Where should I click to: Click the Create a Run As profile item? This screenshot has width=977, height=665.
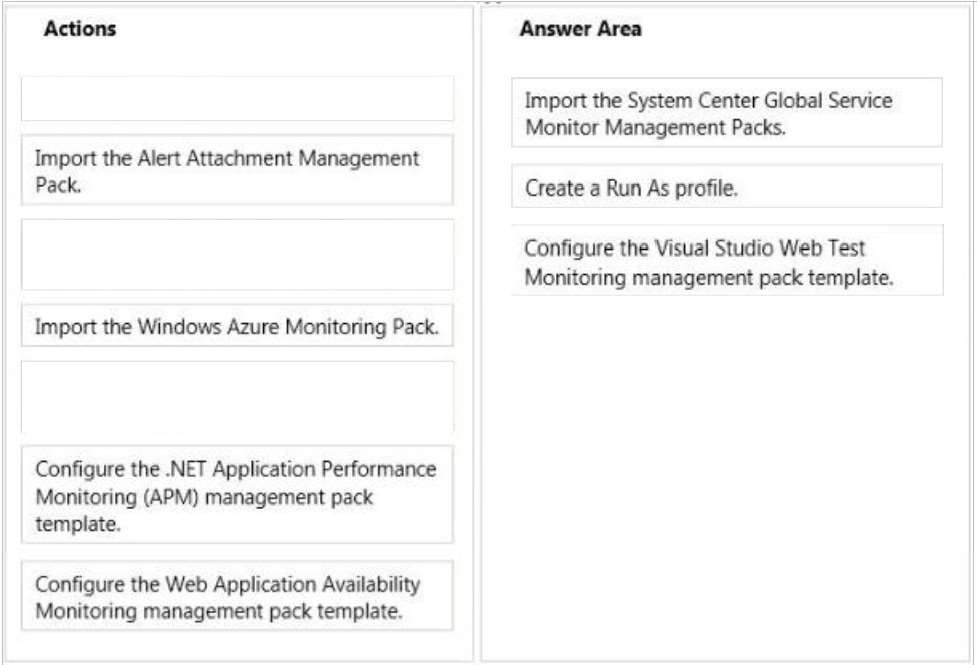[727, 186]
